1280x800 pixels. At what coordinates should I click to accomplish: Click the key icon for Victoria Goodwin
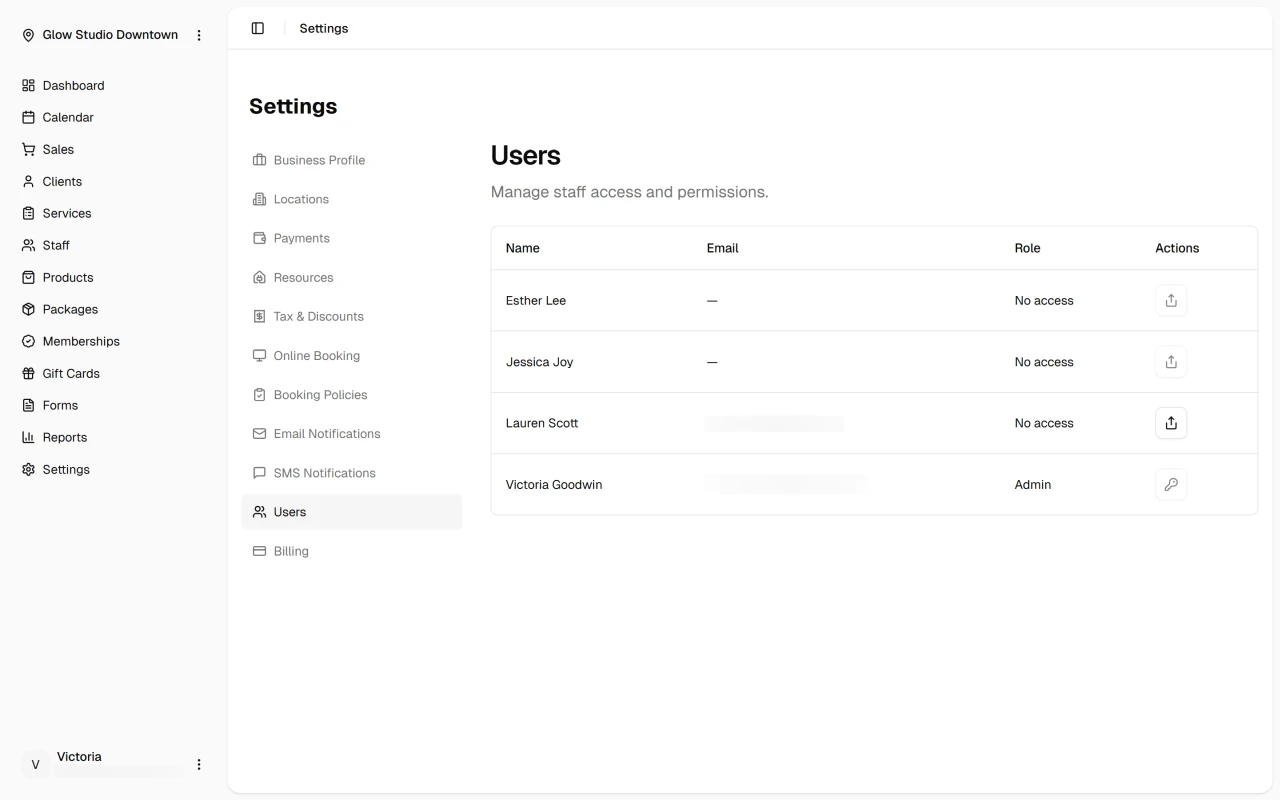pos(1171,484)
